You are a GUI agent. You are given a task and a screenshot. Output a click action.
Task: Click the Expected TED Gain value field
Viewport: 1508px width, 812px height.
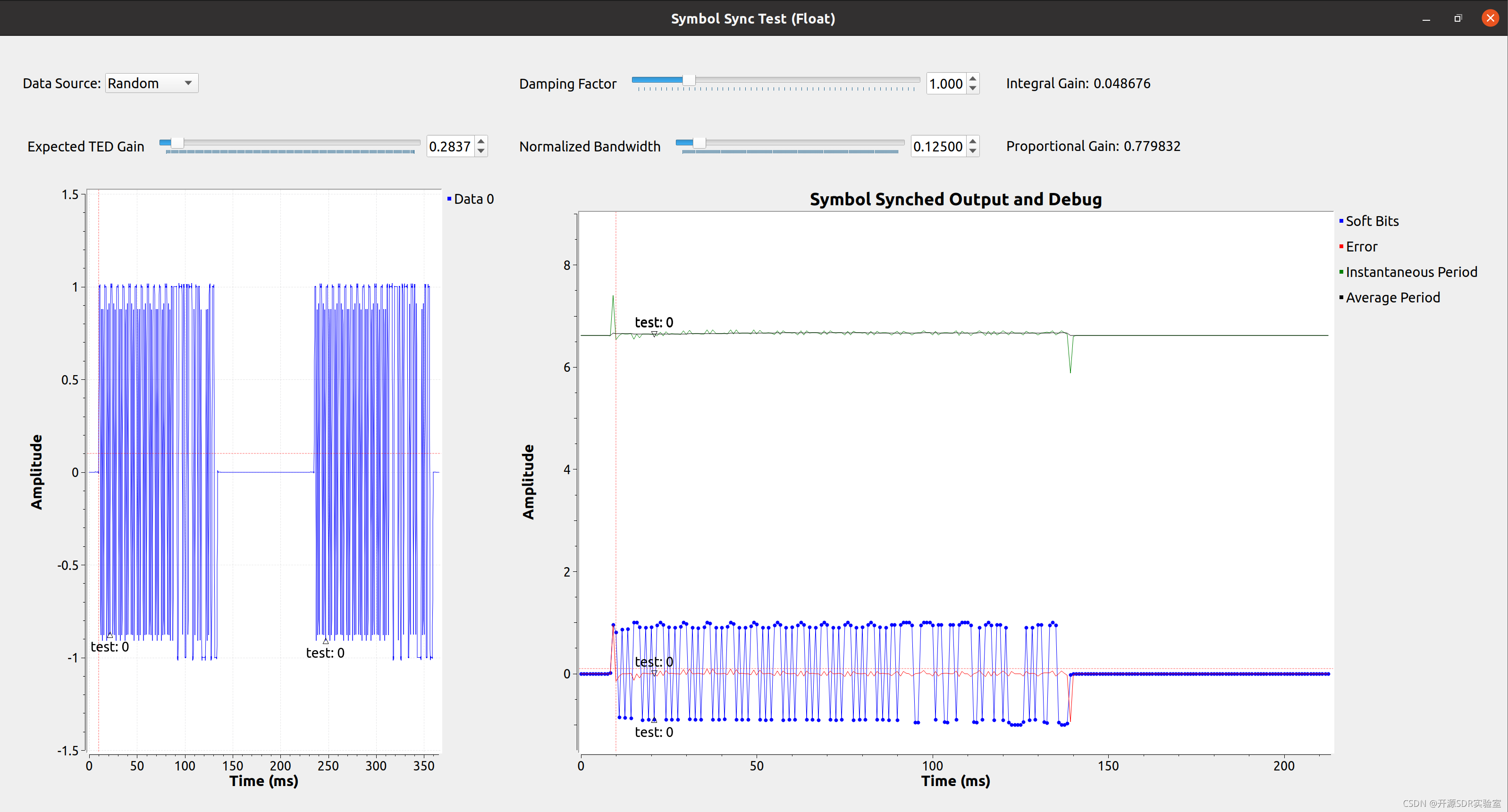[x=450, y=146]
